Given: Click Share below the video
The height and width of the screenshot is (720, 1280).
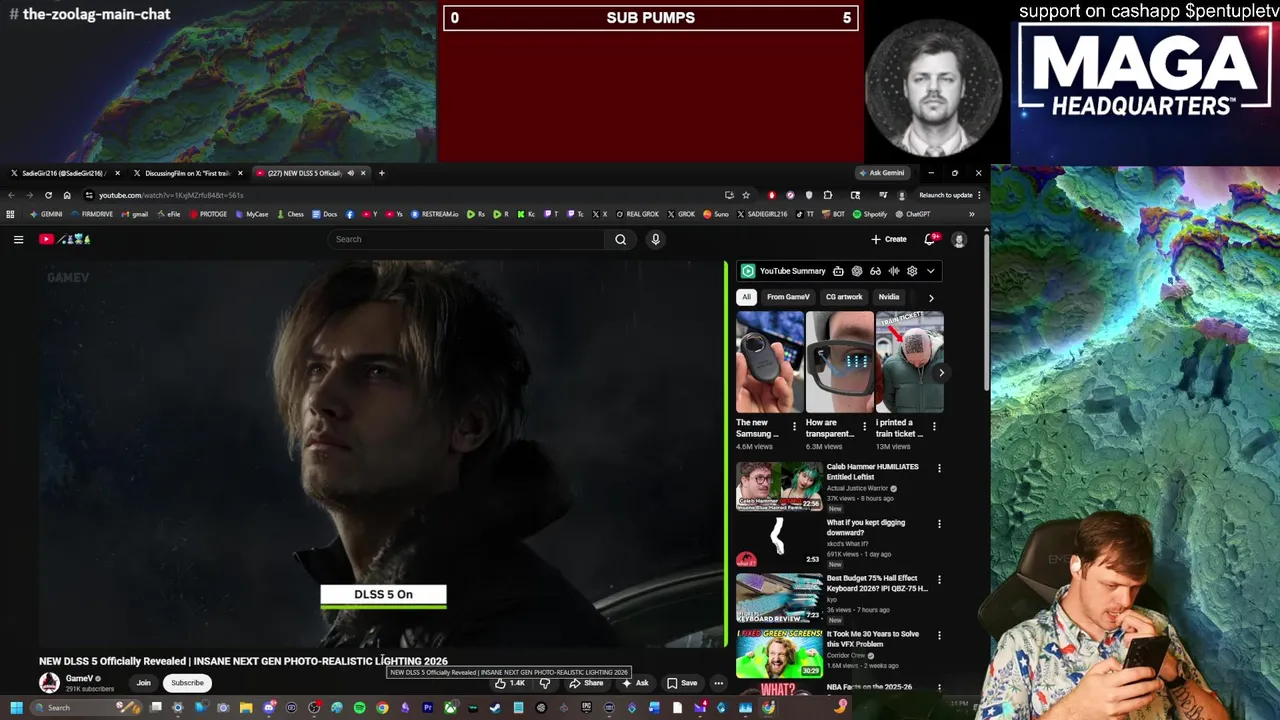Looking at the screenshot, I should point(586,683).
